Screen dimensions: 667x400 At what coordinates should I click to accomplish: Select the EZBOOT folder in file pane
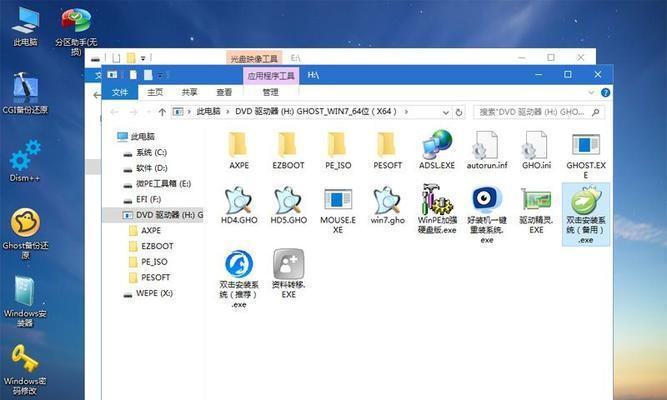pos(288,150)
